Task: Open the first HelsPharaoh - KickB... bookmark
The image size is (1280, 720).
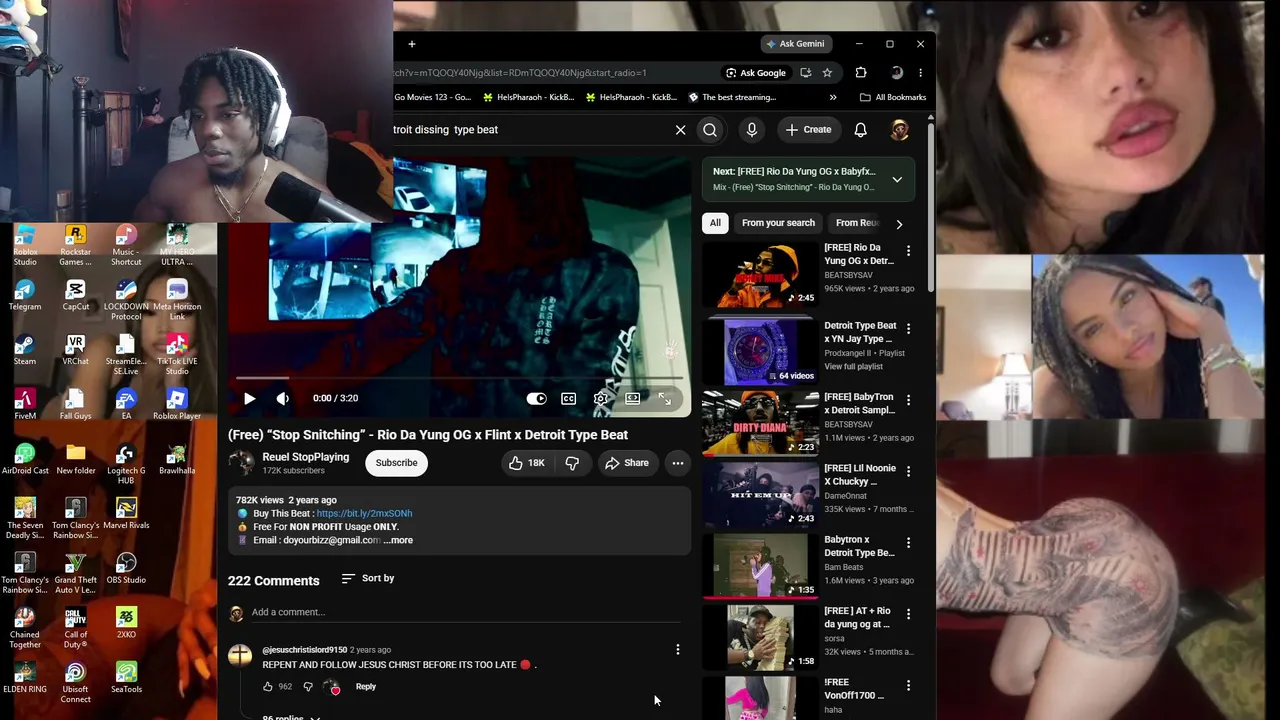Action: coord(528,97)
